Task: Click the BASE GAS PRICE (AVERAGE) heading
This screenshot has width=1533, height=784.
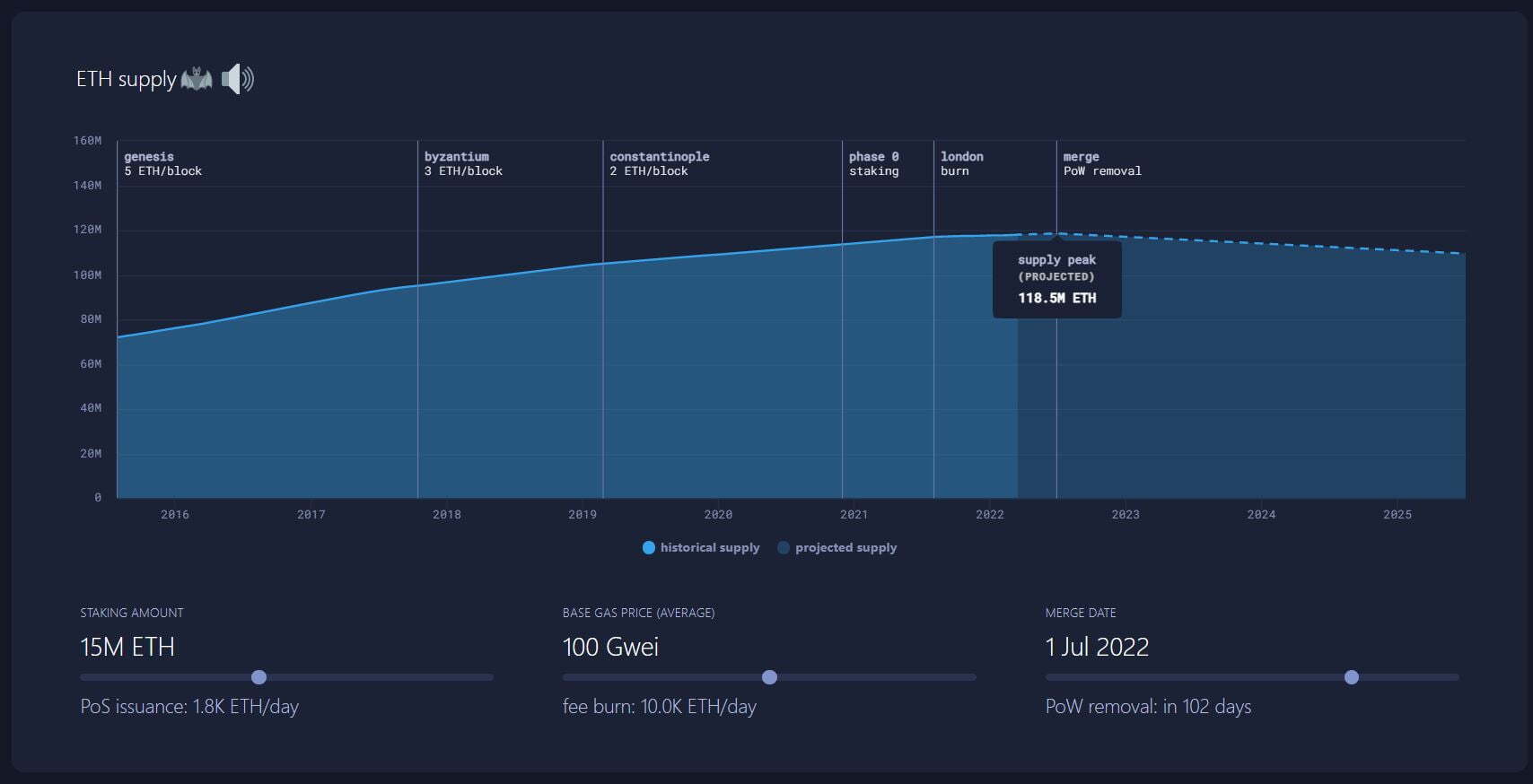Action: [x=639, y=614]
